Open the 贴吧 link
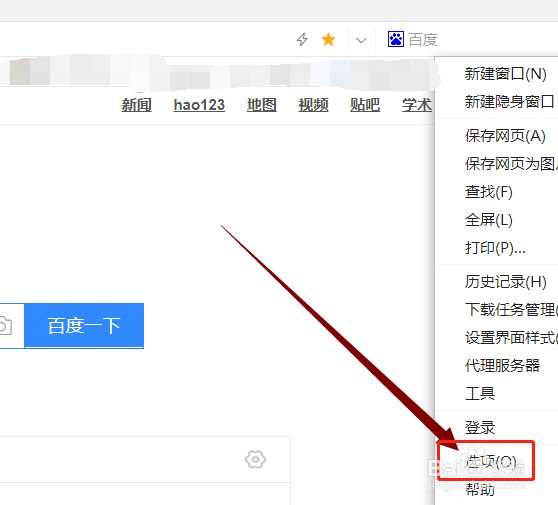Viewport: 558px width, 505px height. pos(365,105)
